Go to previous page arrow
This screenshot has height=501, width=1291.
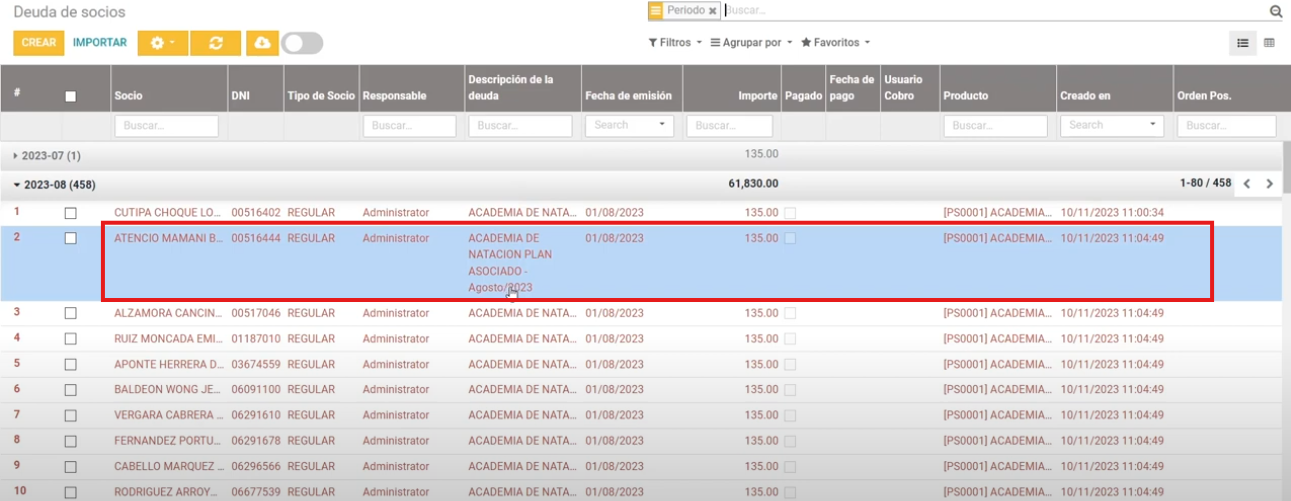(x=1246, y=184)
